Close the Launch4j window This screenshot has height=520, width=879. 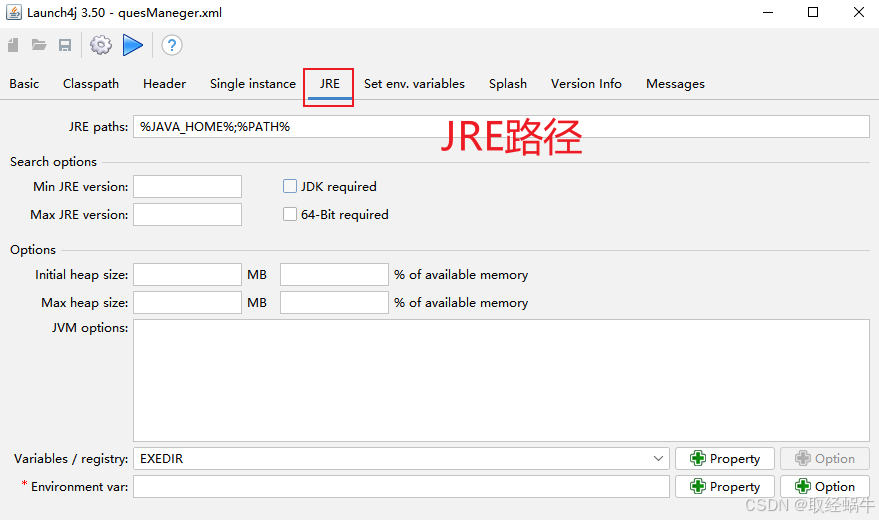(x=858, y=12)
